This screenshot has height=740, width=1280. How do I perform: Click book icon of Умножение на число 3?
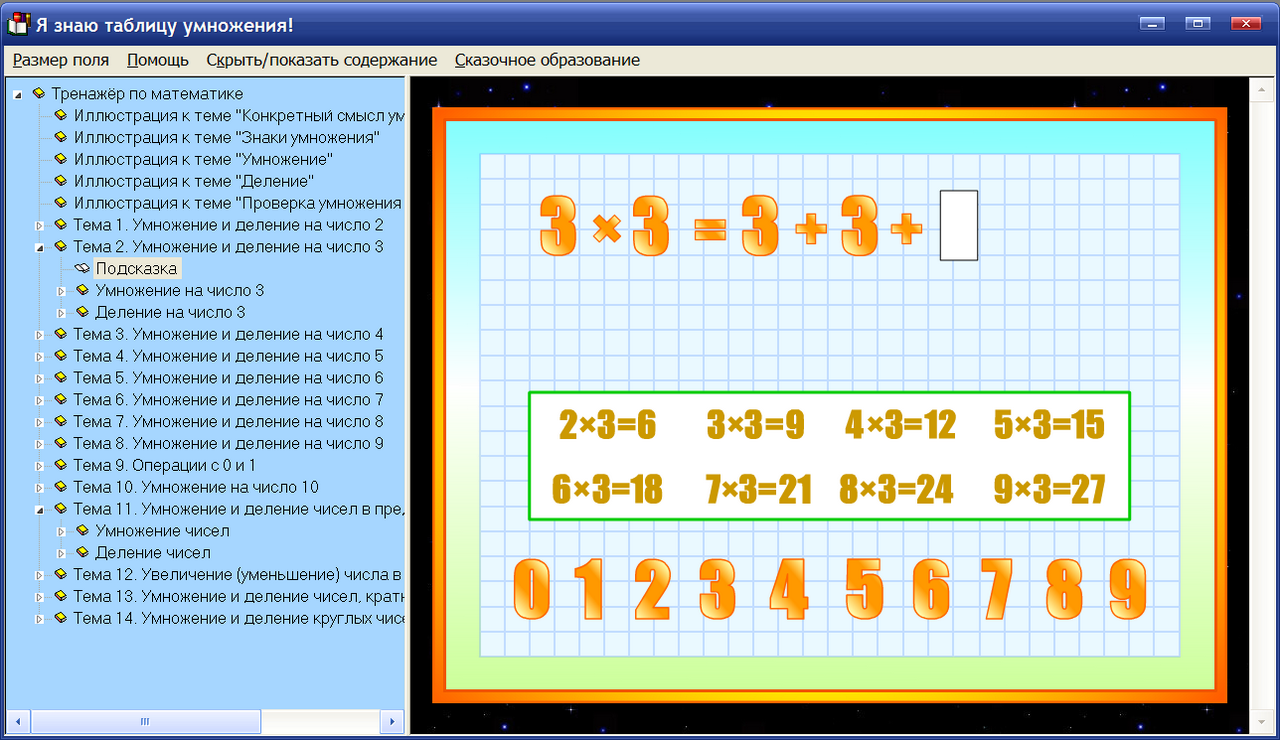pos(83,290)
